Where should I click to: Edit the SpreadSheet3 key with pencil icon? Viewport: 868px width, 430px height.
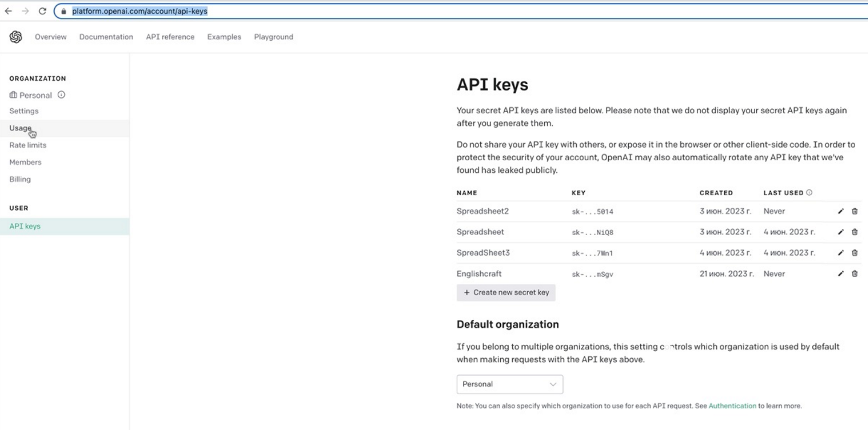(841, 253)
